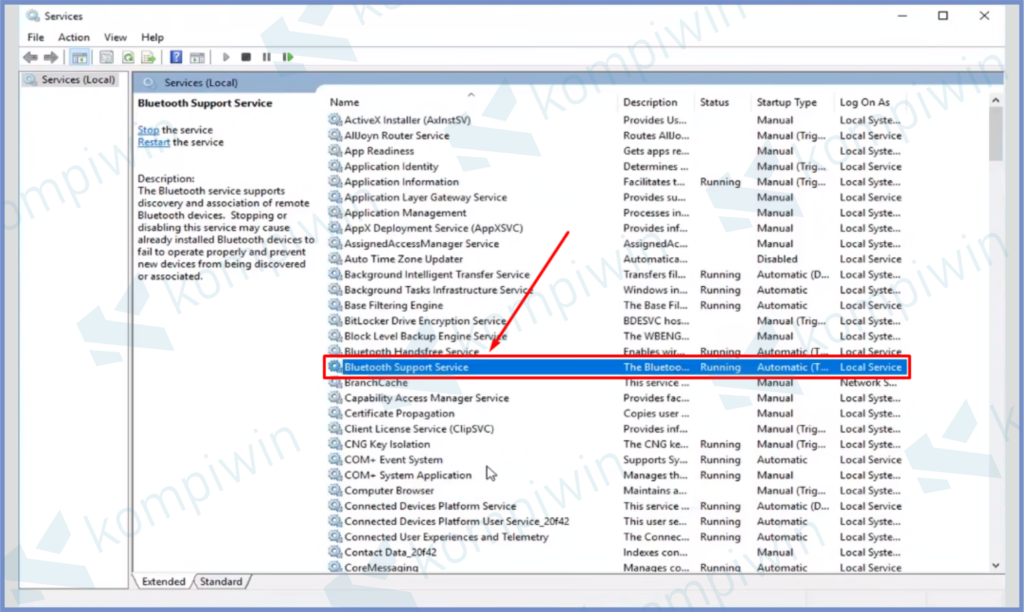Click the green Refresh toolbar icon
Viewport: 1024px width, 612px height.
(127, 58)
